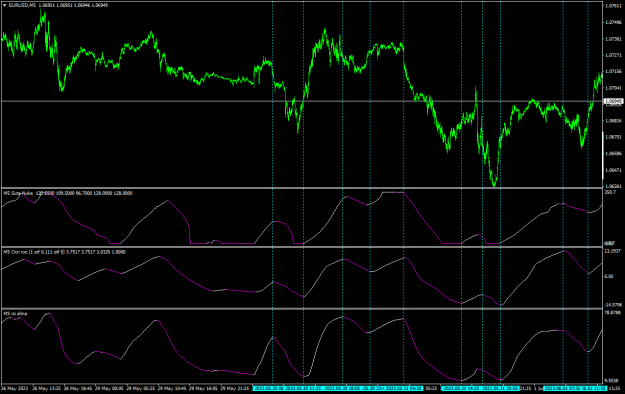The width and height of the screenshot is (625, 394).
Task: Click the 78.8788 RSI scale value
Action: pyautogui.click(x=613, y=313)
